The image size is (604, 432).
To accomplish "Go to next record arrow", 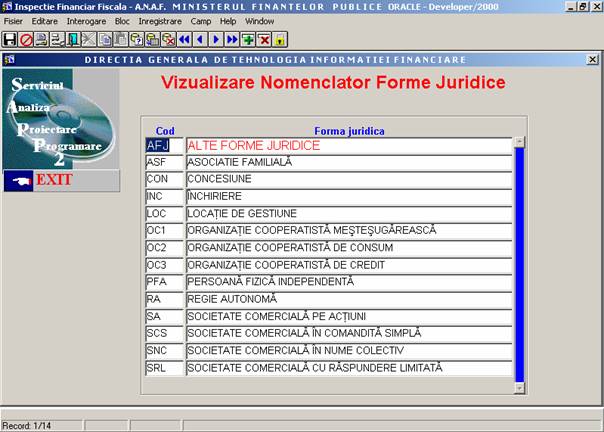I will pos(216,40).
